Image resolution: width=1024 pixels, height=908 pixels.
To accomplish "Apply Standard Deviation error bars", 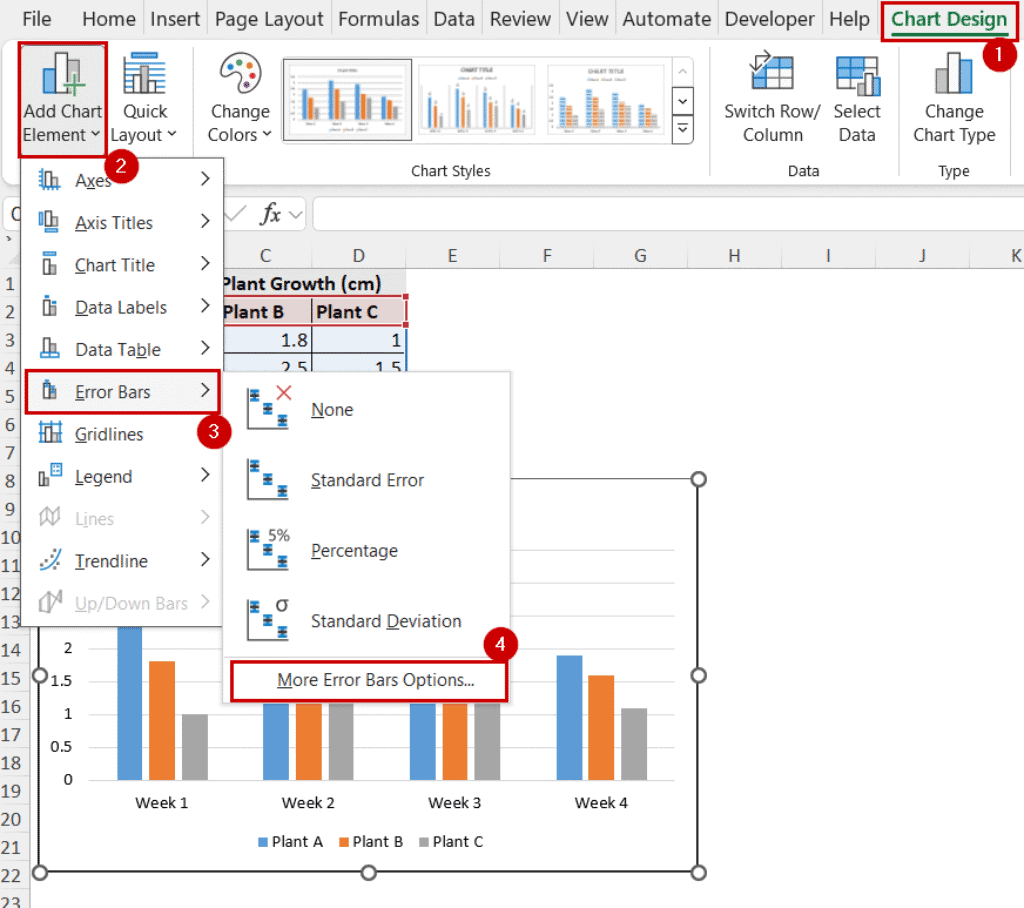I will coord(385,620).
